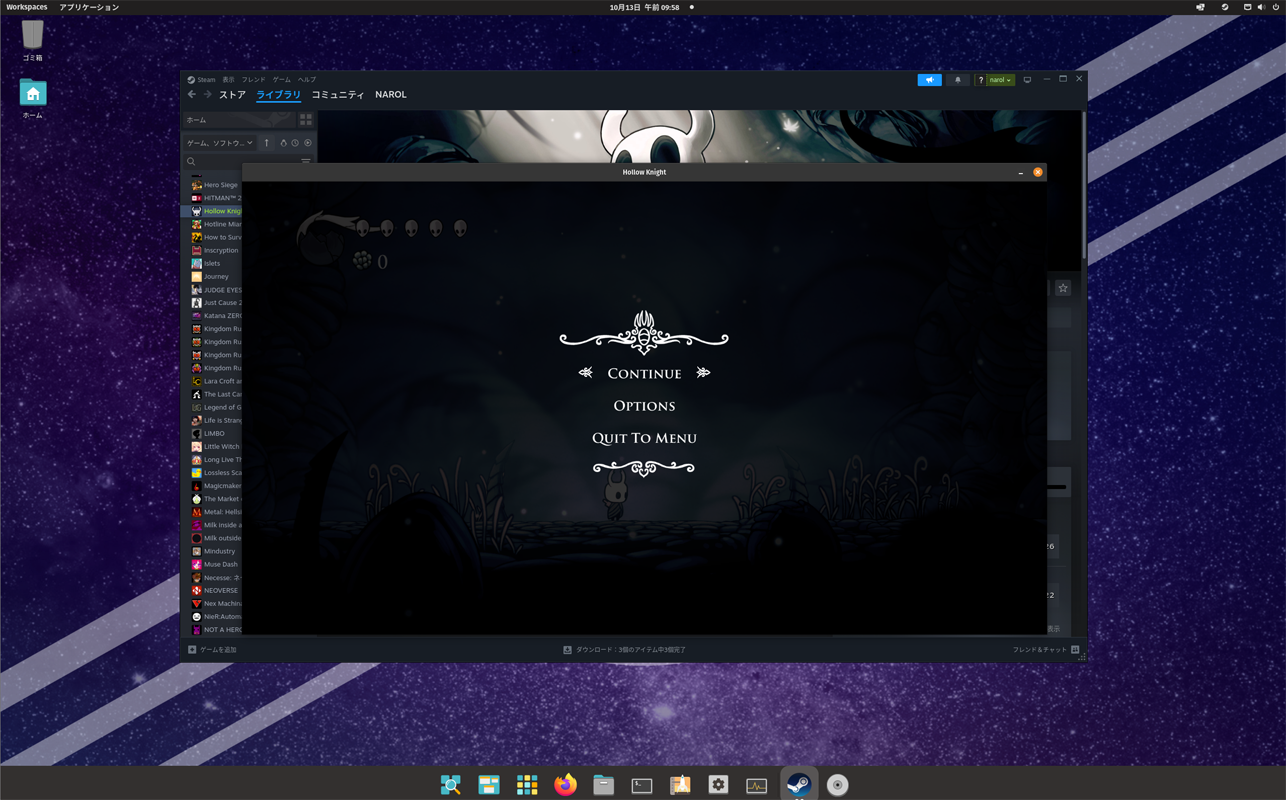Click the ホーム button in library sidebar
This screenshot has height=800, width=1286.
[x=238, y=120]
